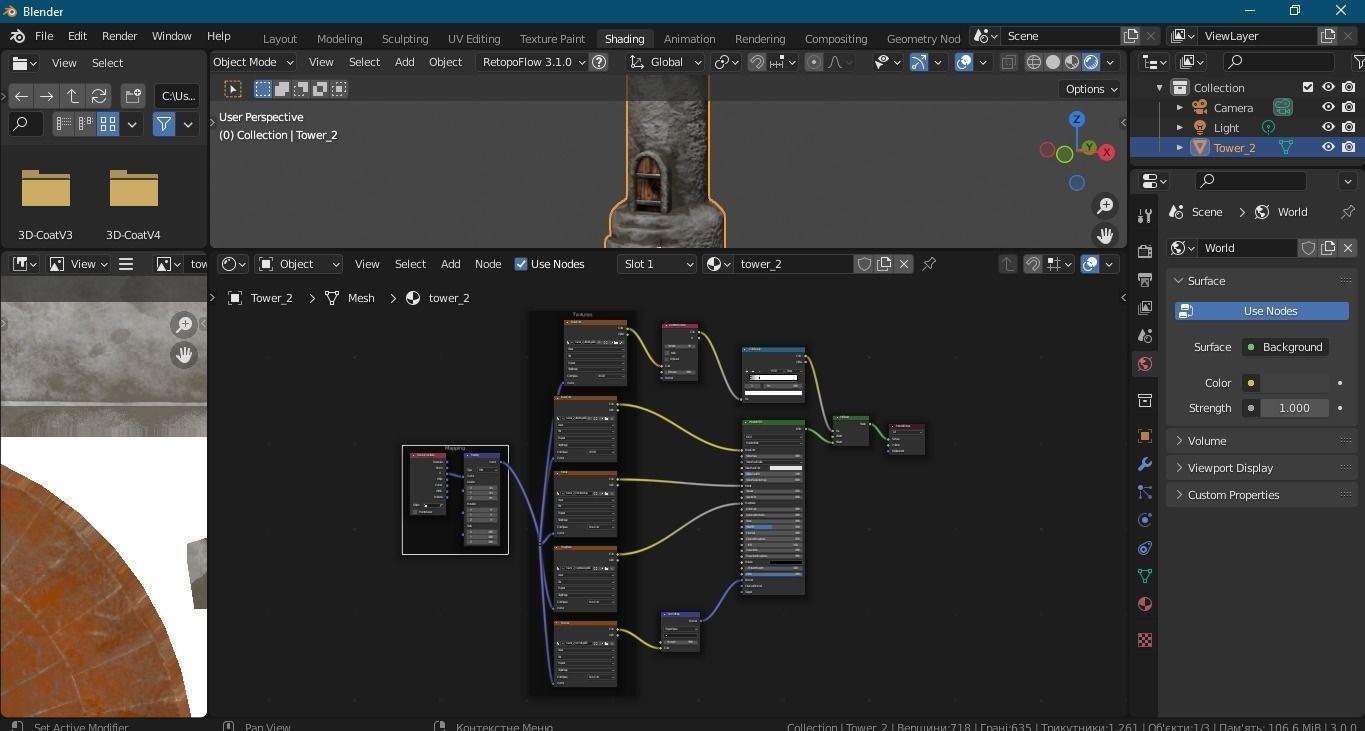Click the zoom magnifier in 3D viewport
1365x731 pixels.
click(x=1105, y=206)
